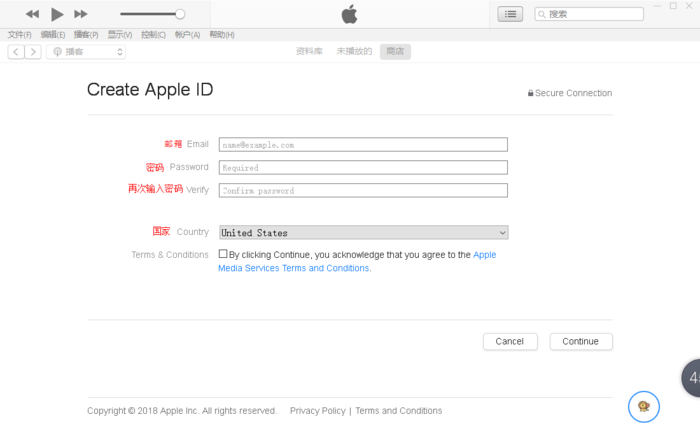Switch to the 商店 tab

coord(395,51)
